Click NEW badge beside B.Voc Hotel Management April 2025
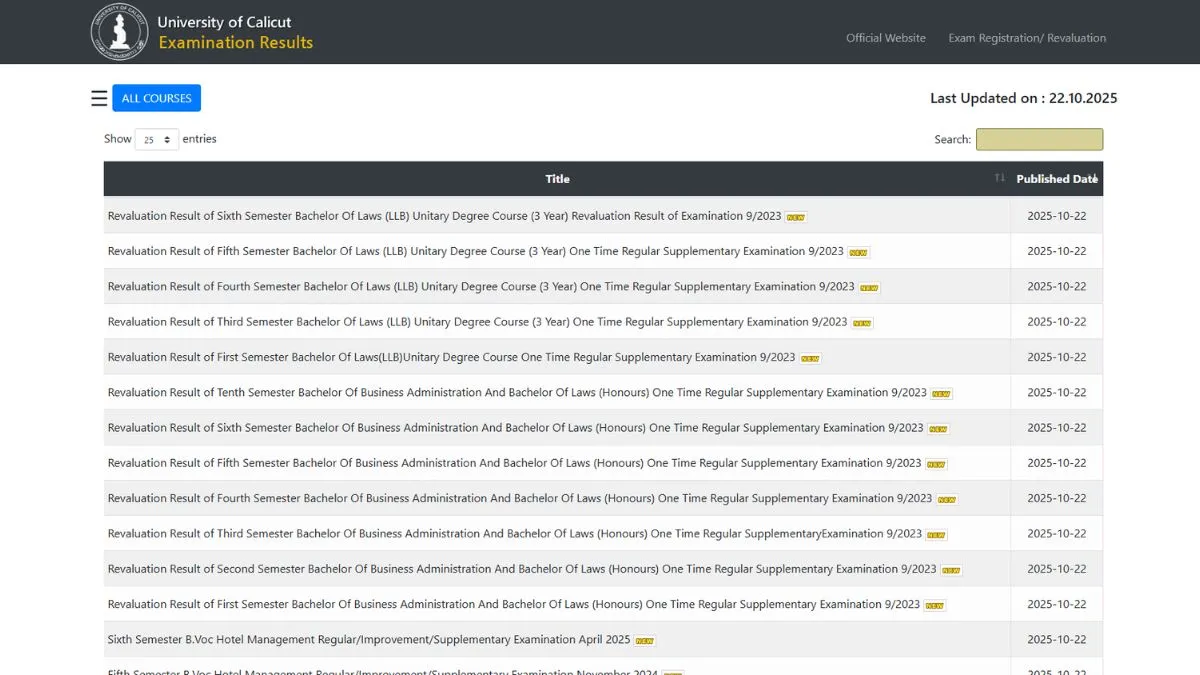Viewport: 1200px width, 675px height. point(645,641)
